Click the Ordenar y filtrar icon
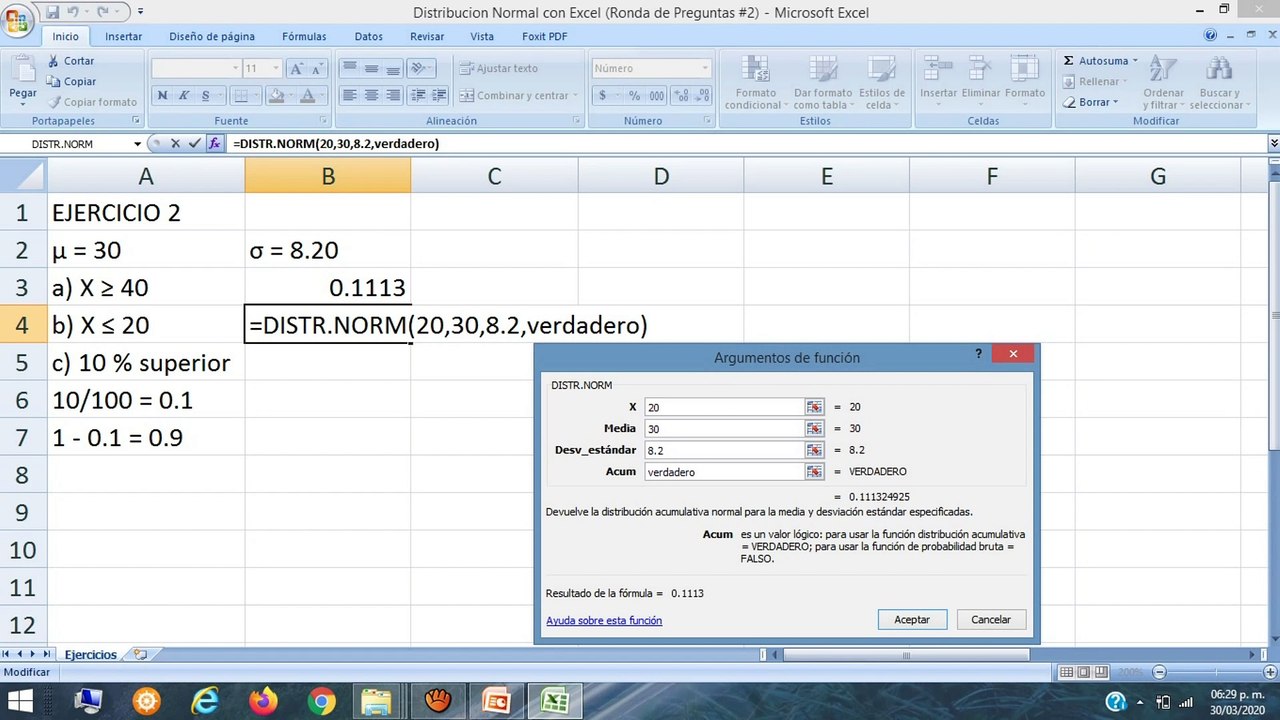Screen dimensions: 1280x720 (1163, 69)
